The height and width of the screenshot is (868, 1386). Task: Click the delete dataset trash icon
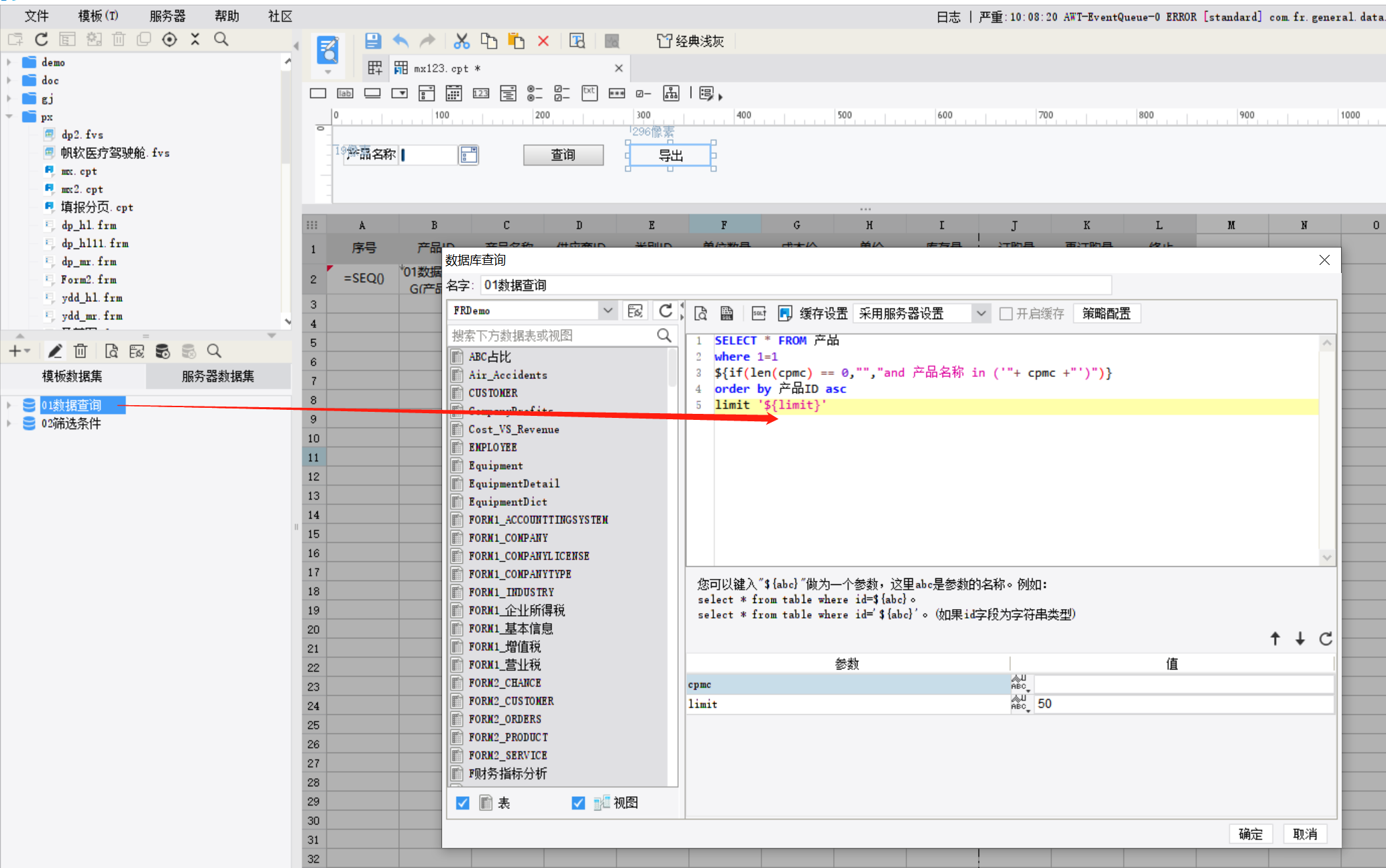click(x=81, y=351)
